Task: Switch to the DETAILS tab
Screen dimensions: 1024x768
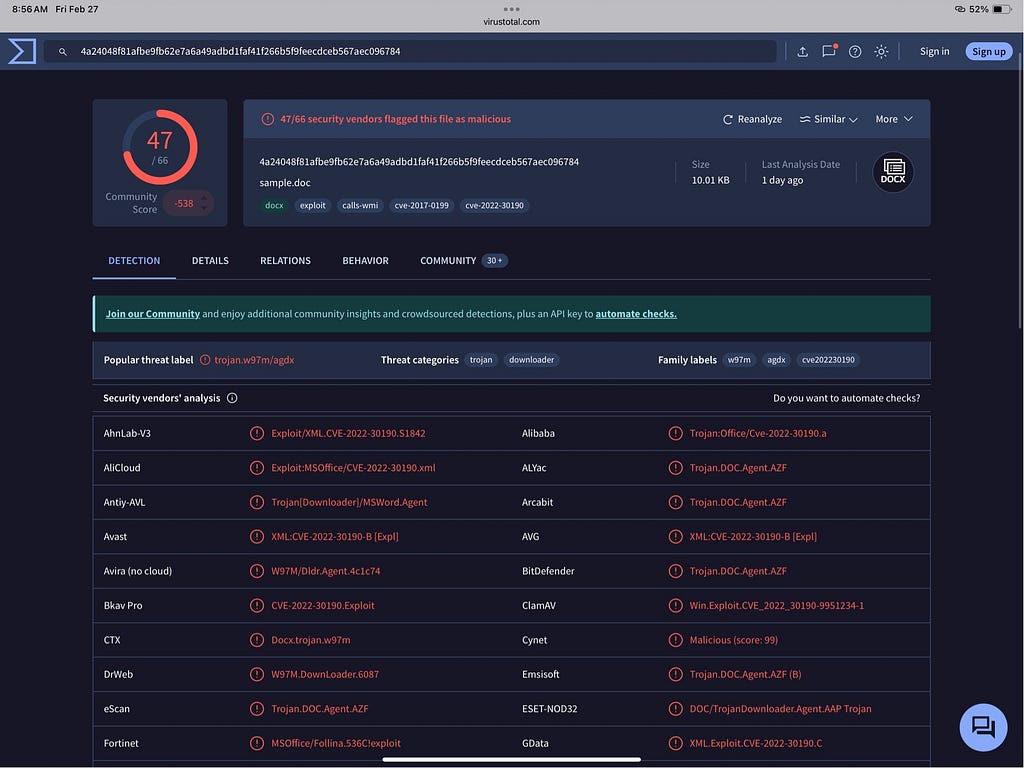Action: 210,261
